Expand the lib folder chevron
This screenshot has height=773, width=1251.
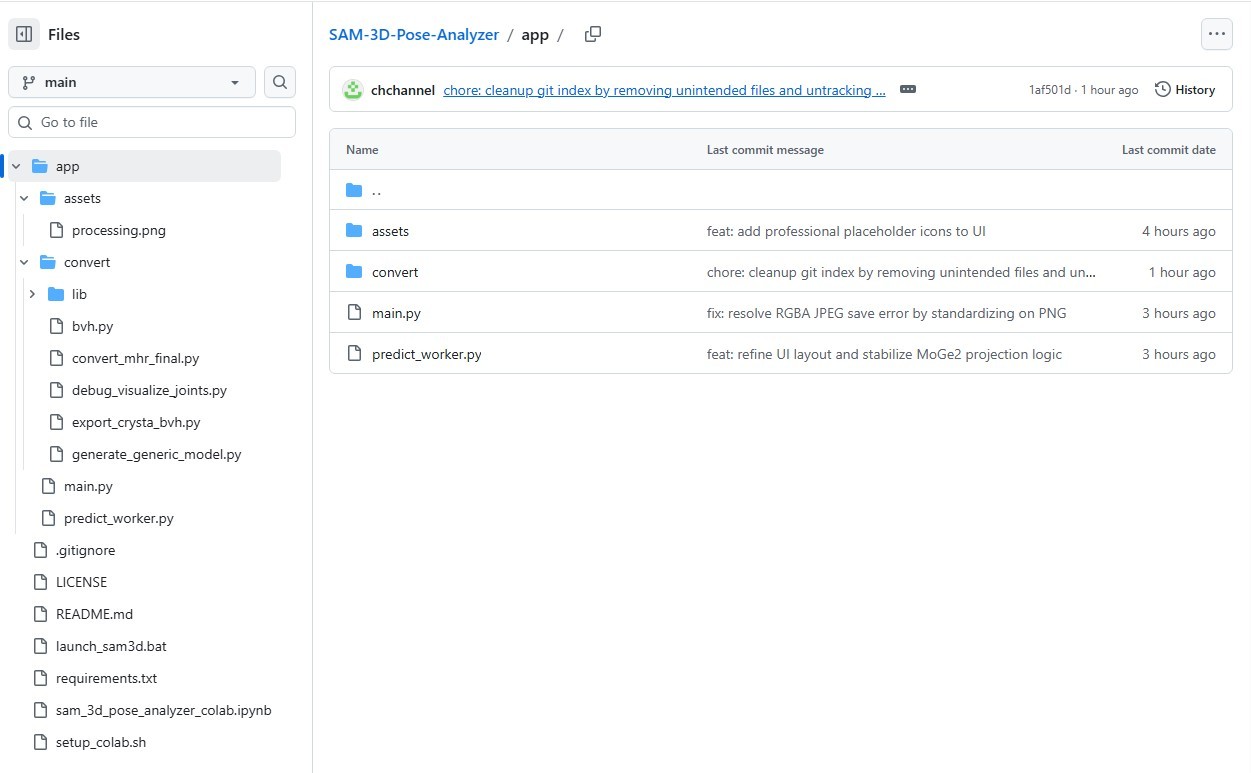click(x=32, y=294)
